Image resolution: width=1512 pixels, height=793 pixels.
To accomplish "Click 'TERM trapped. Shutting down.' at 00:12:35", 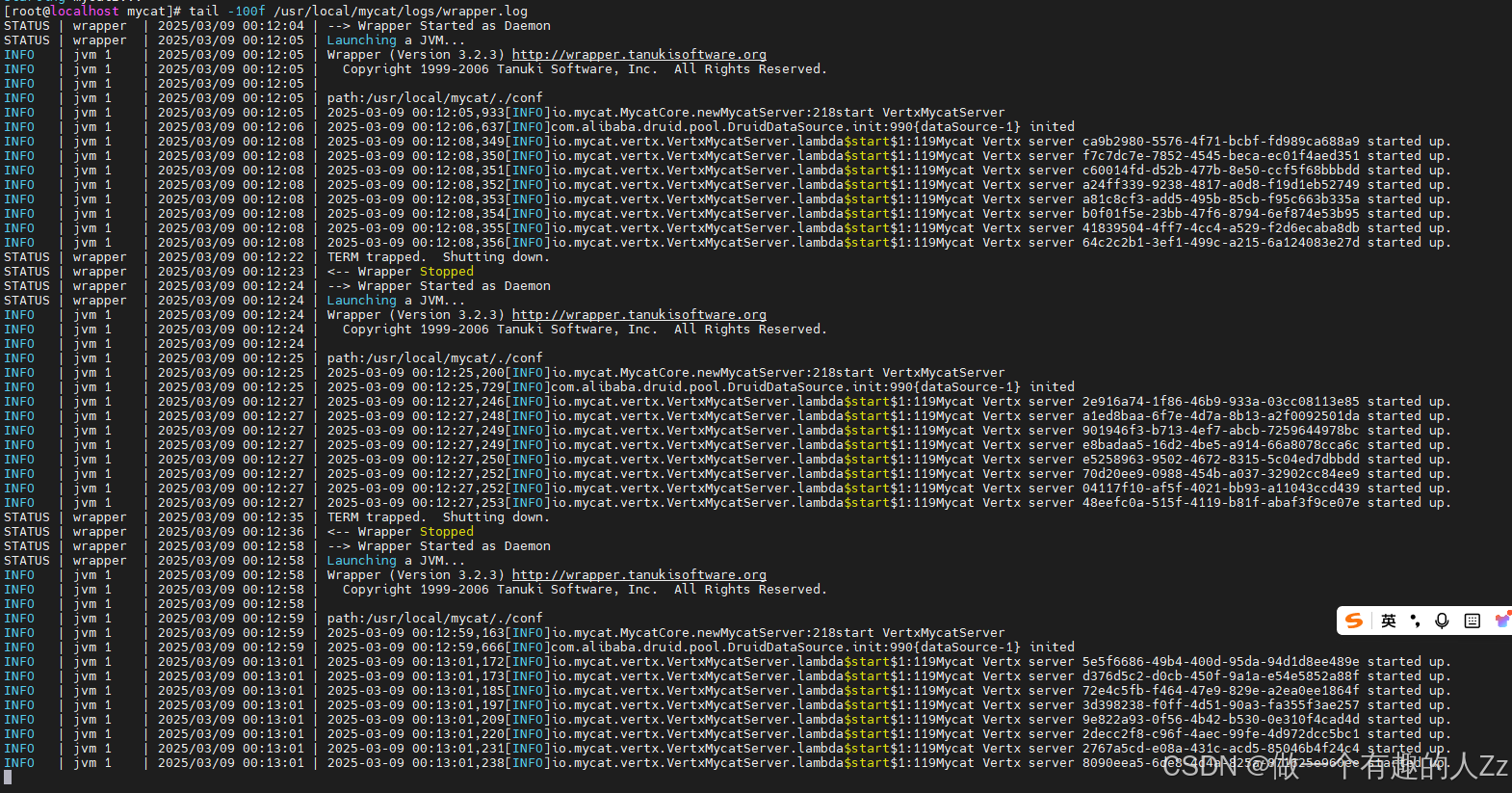I will [438, 517].
